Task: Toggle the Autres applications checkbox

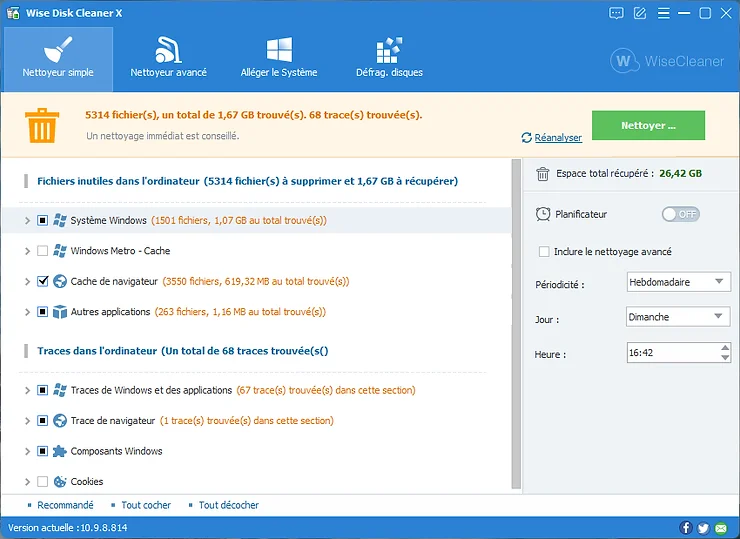Action: point(42,312)
